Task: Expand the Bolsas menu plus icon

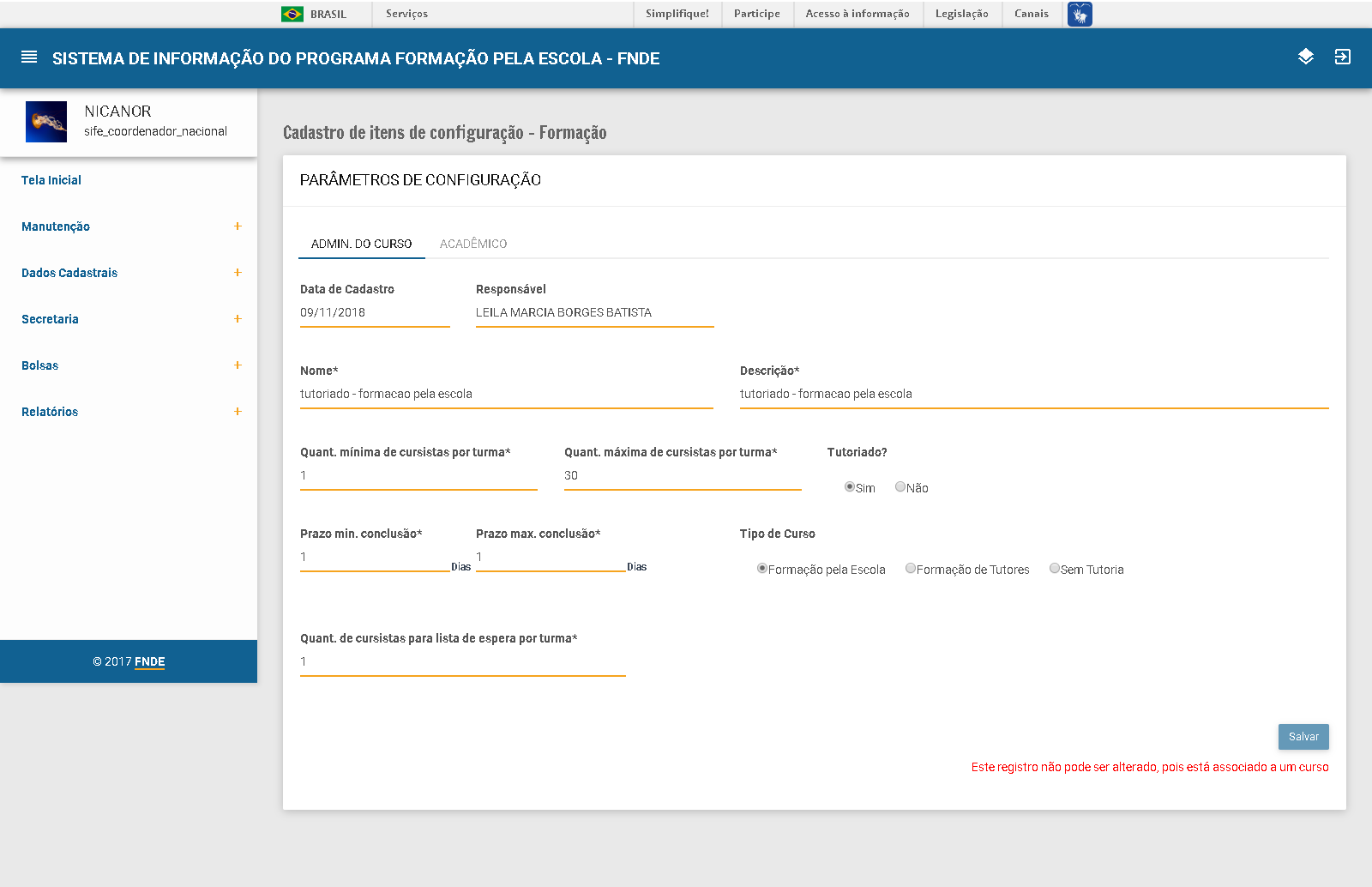Action: 238,365
